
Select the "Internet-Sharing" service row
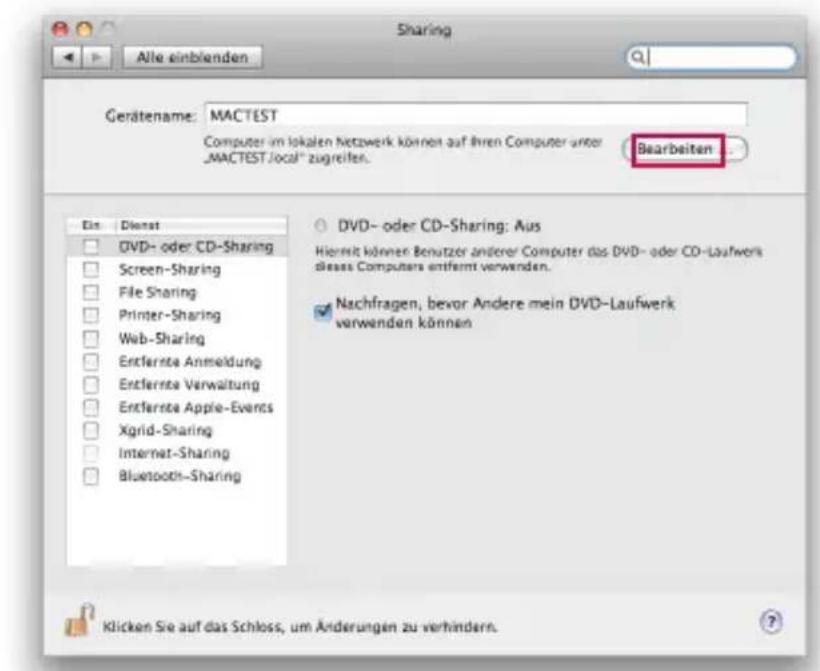tap(177, 453)
